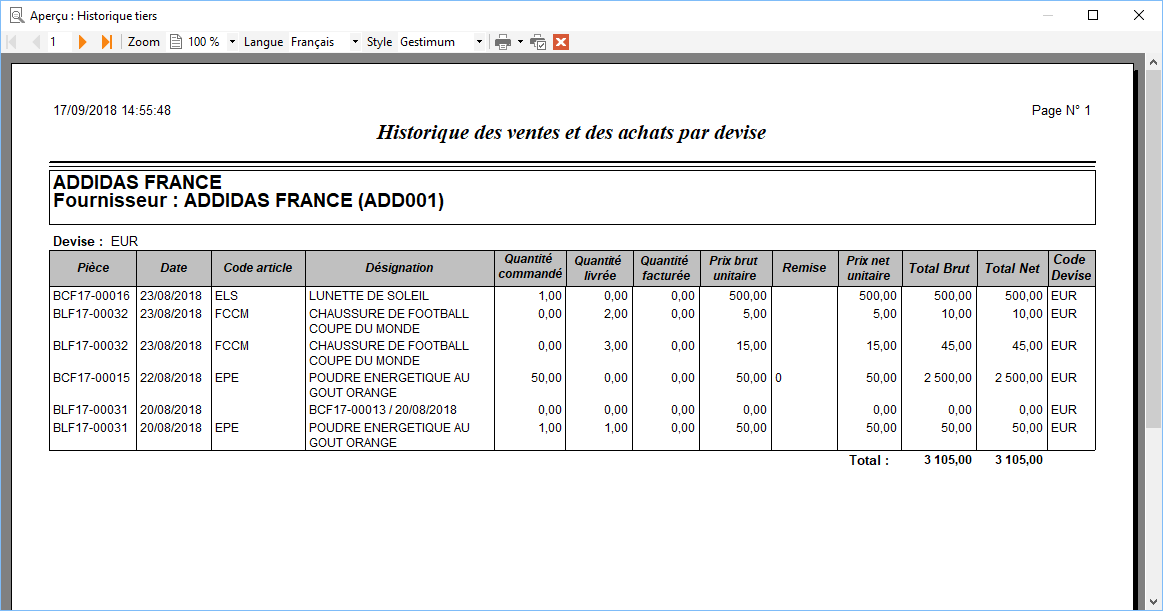Open the print setup icon with checkmark
This screenshot has width=1163, height=611.
[x=538, y=42]
